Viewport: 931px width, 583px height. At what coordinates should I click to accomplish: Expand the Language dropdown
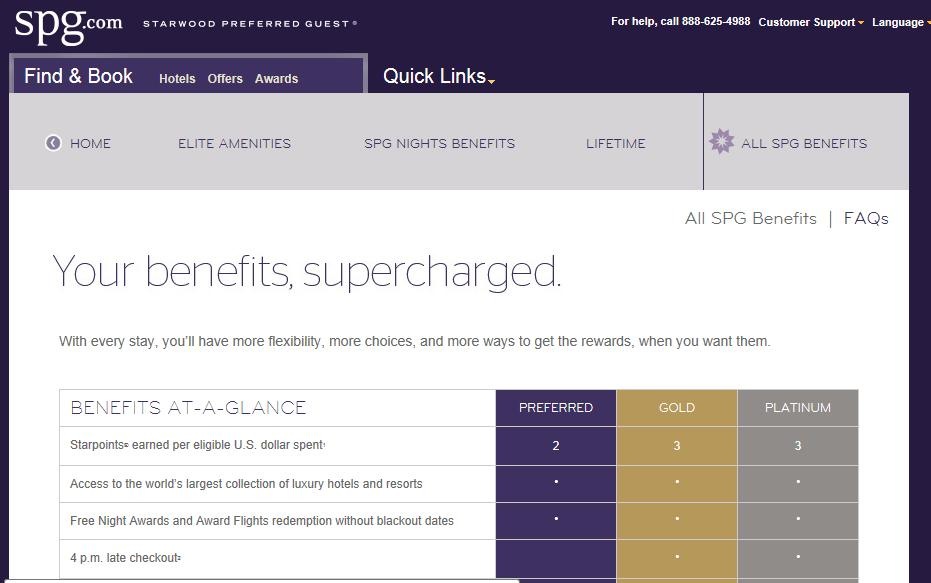900,22
